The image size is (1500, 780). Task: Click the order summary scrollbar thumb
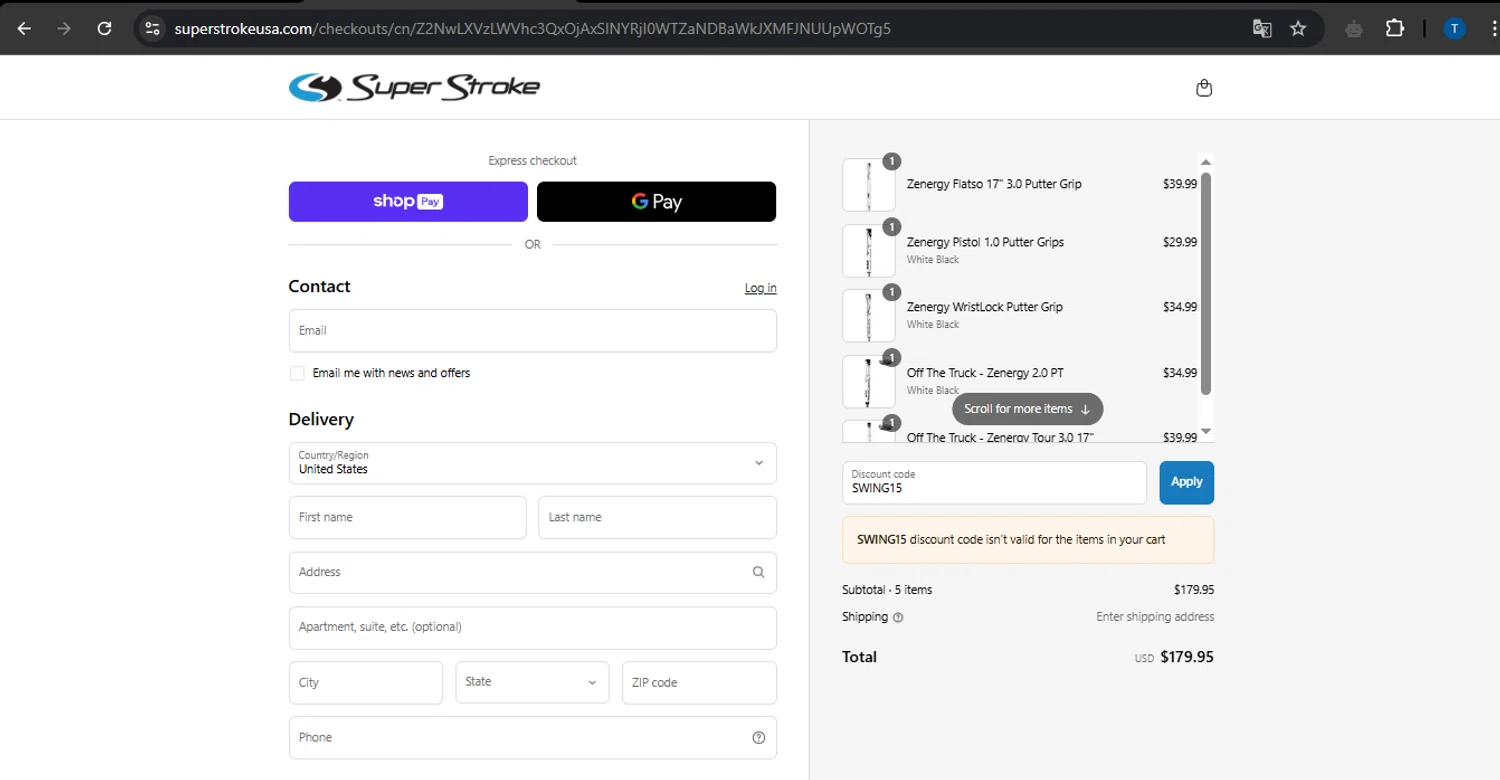1206,283
